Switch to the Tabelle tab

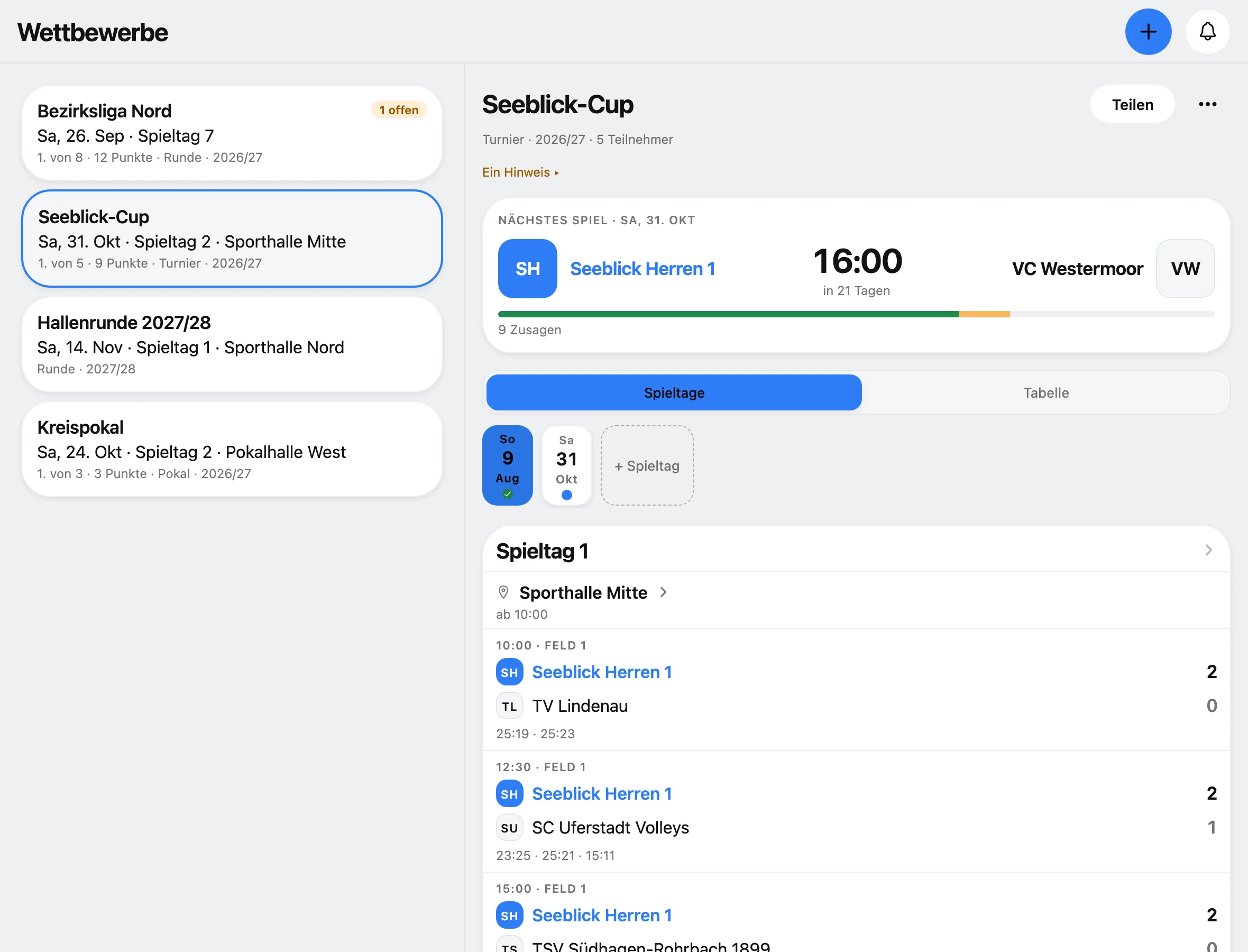coord(1046,392)
